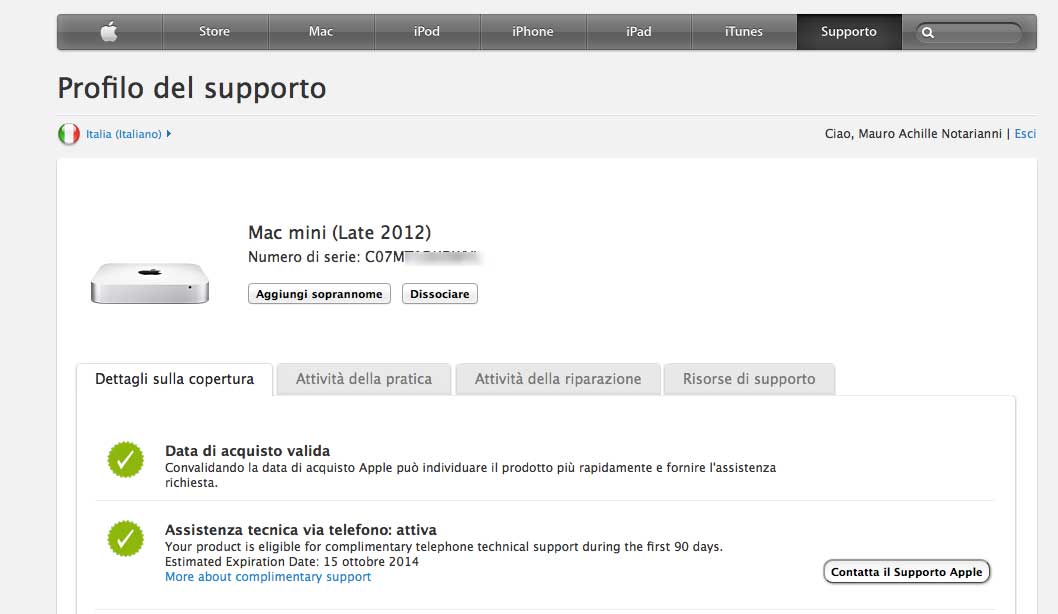Image resolution: width=1058 pixels, height=614 pixels.
Task: Click the Aggiungi soprannome button
Action: 319,294
